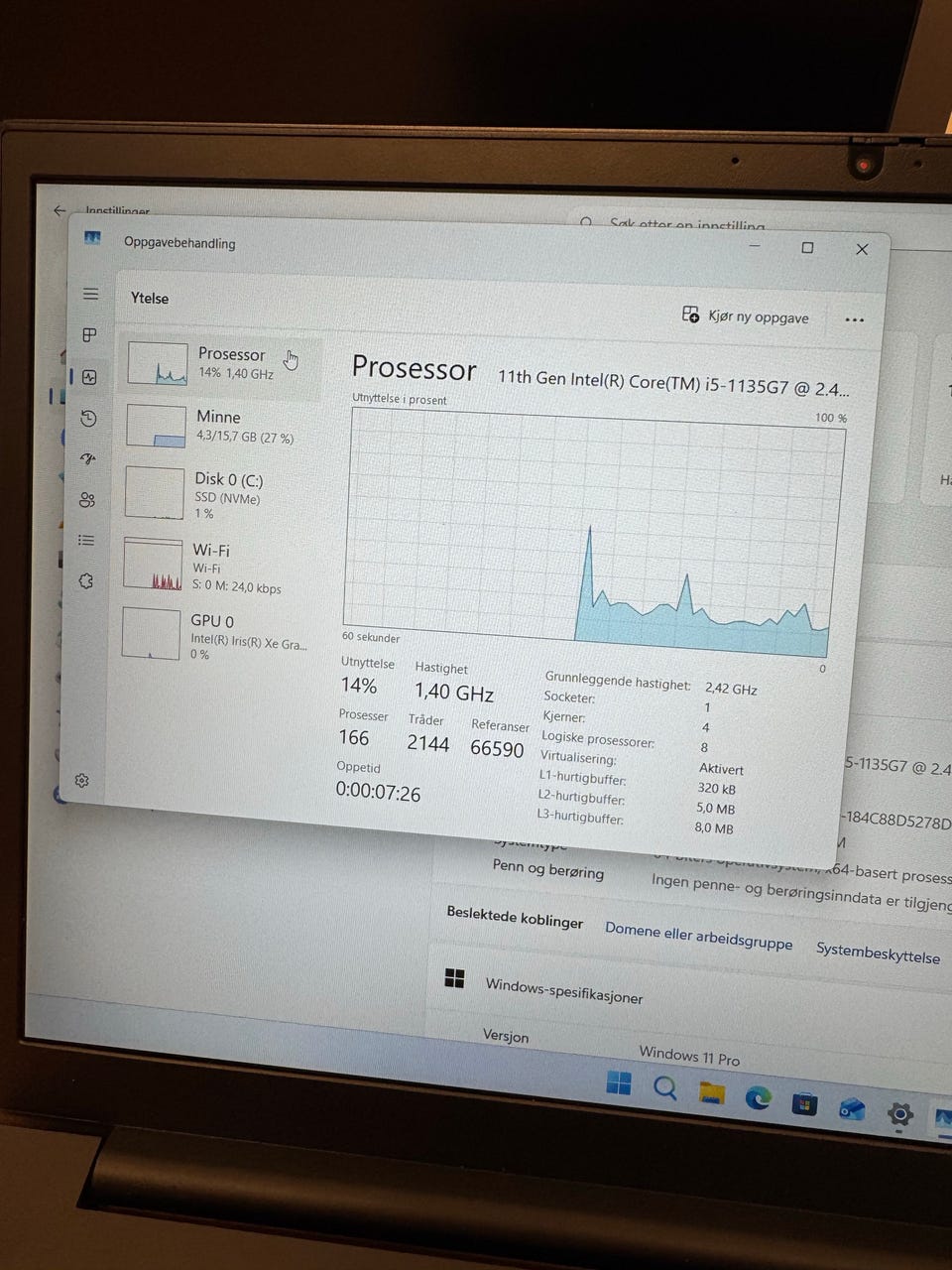This screenshot has width=952, height=1270.
Task: Select the Disk 0 (C:) performance item
Action: click(x=216, y=493)
